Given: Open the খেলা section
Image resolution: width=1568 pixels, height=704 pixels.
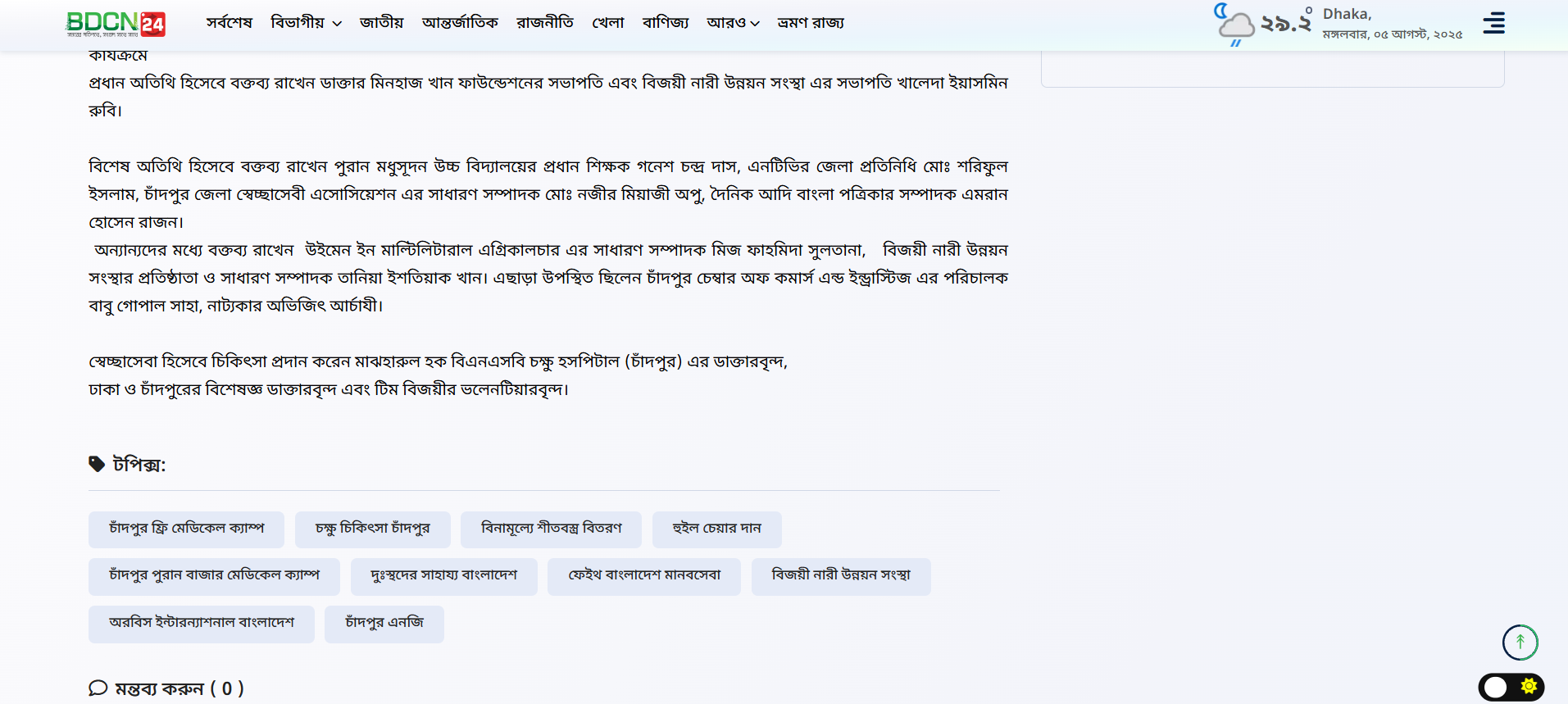Looking at the screenshot, I should click(607, 23).
